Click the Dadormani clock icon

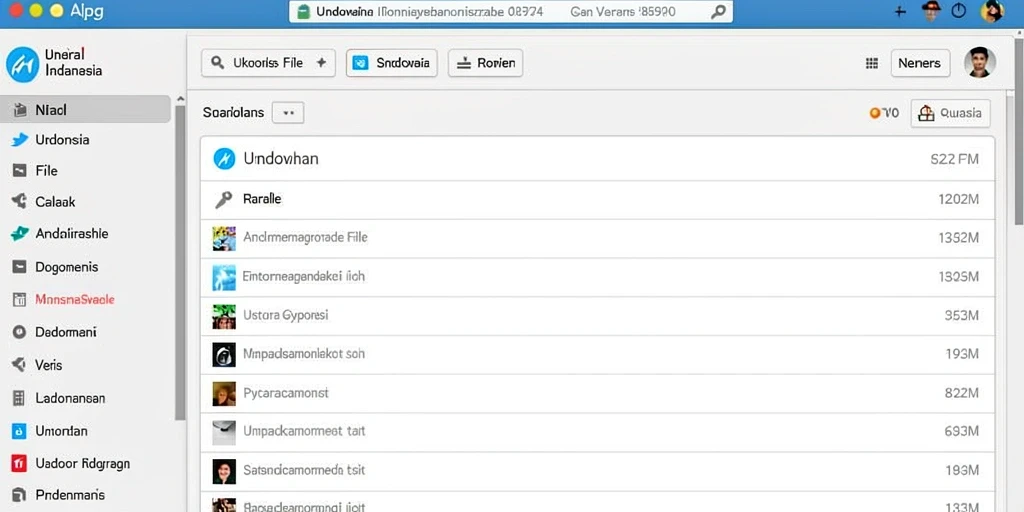click(x=20, y=332)
